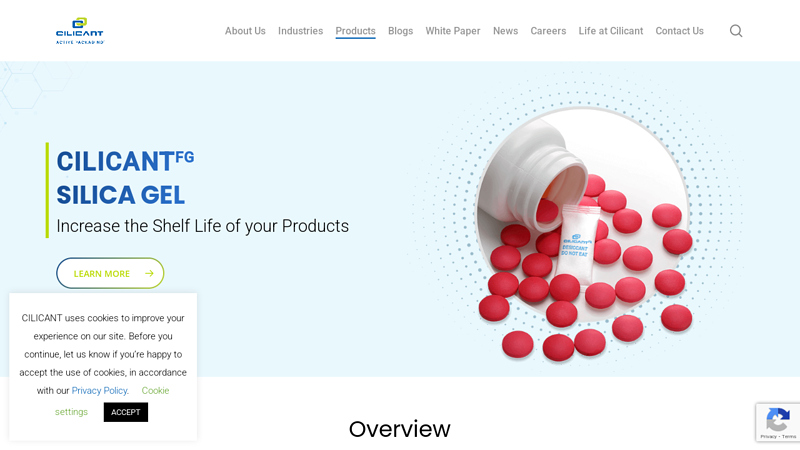Click the Learn More button
The height and width of the screenshot is (450, 800).
(x=110, y=273)
